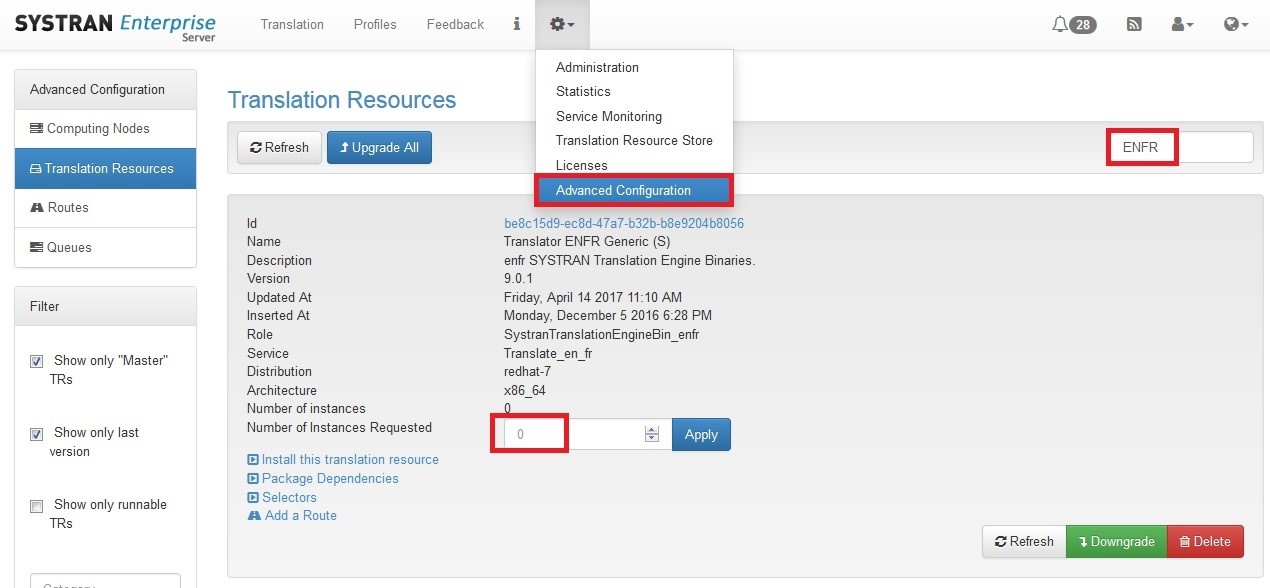Screen dimensions: 1270x588
Task: Select the service value Translate_en_fr
Action: coord(548,353)
